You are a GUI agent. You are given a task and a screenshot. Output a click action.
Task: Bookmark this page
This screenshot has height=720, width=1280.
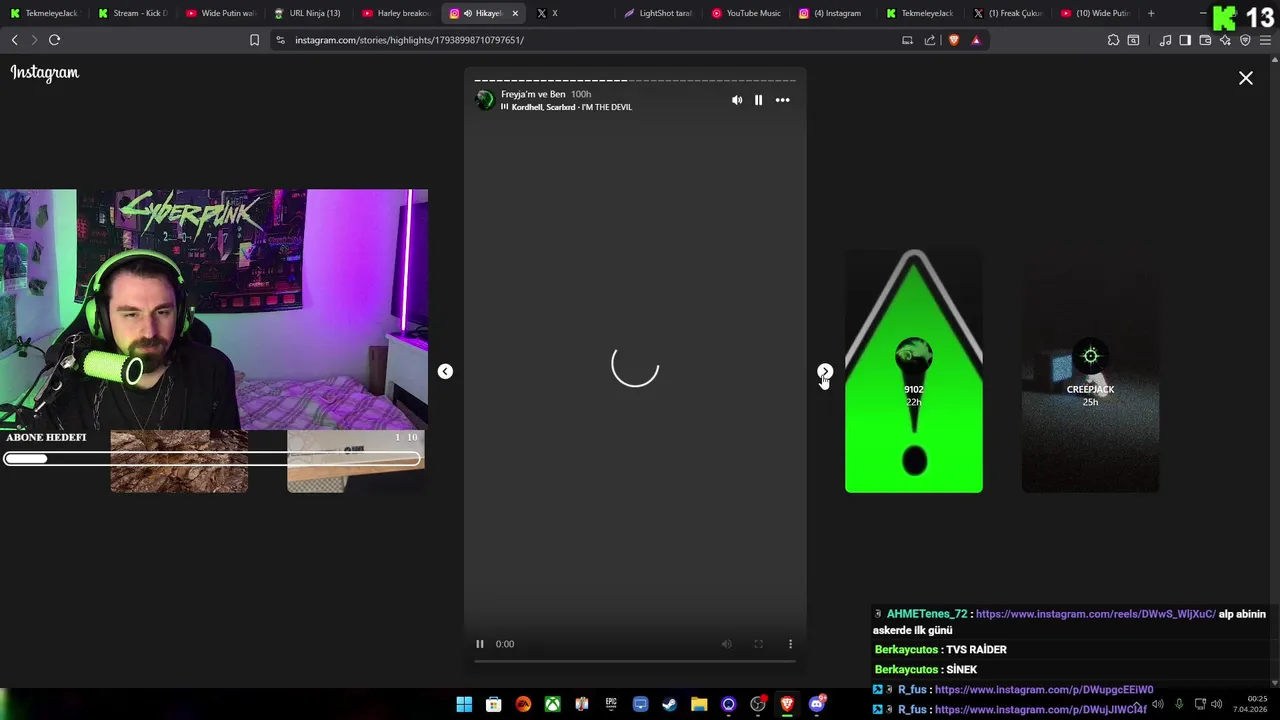[x=254, y=40]
